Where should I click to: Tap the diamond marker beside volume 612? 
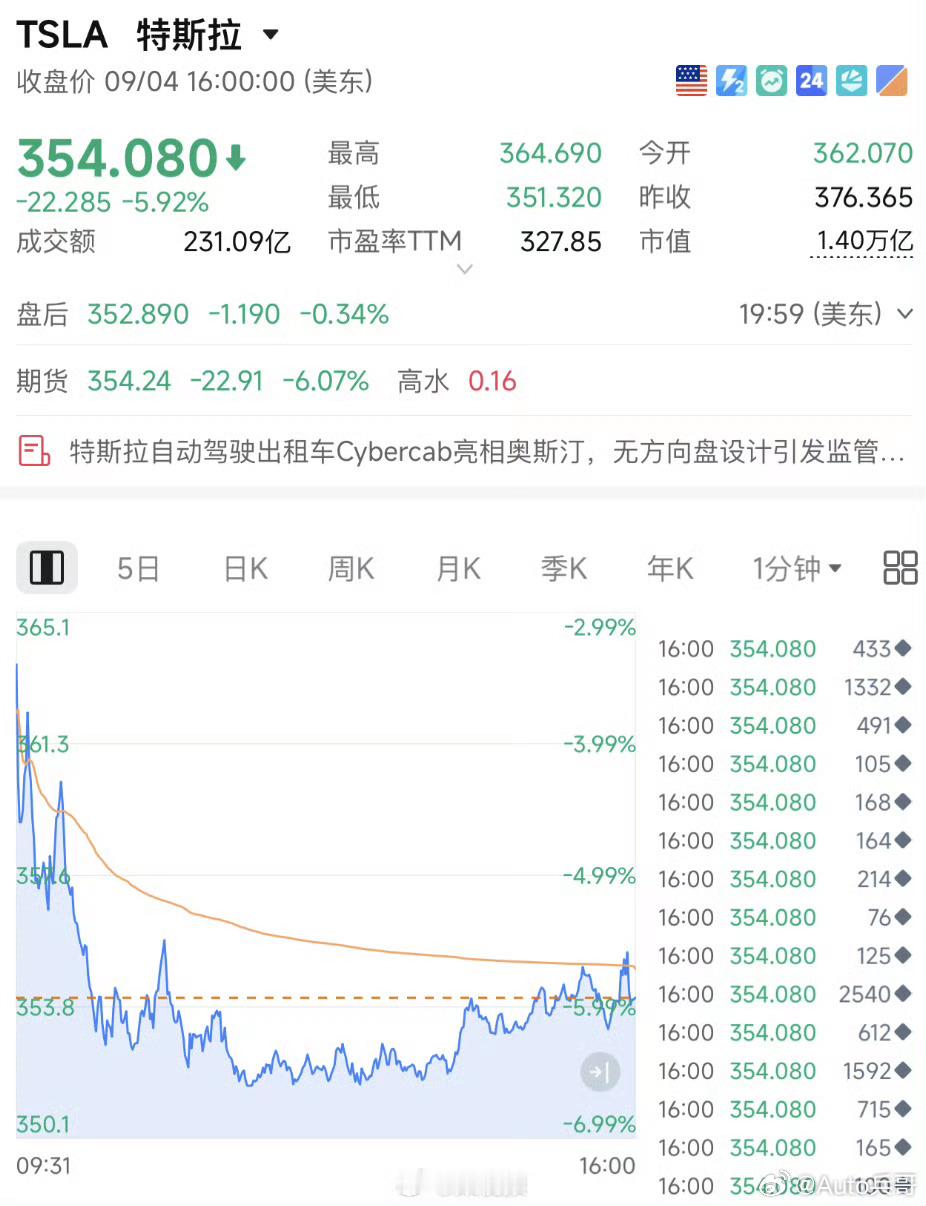[903, 1033]
